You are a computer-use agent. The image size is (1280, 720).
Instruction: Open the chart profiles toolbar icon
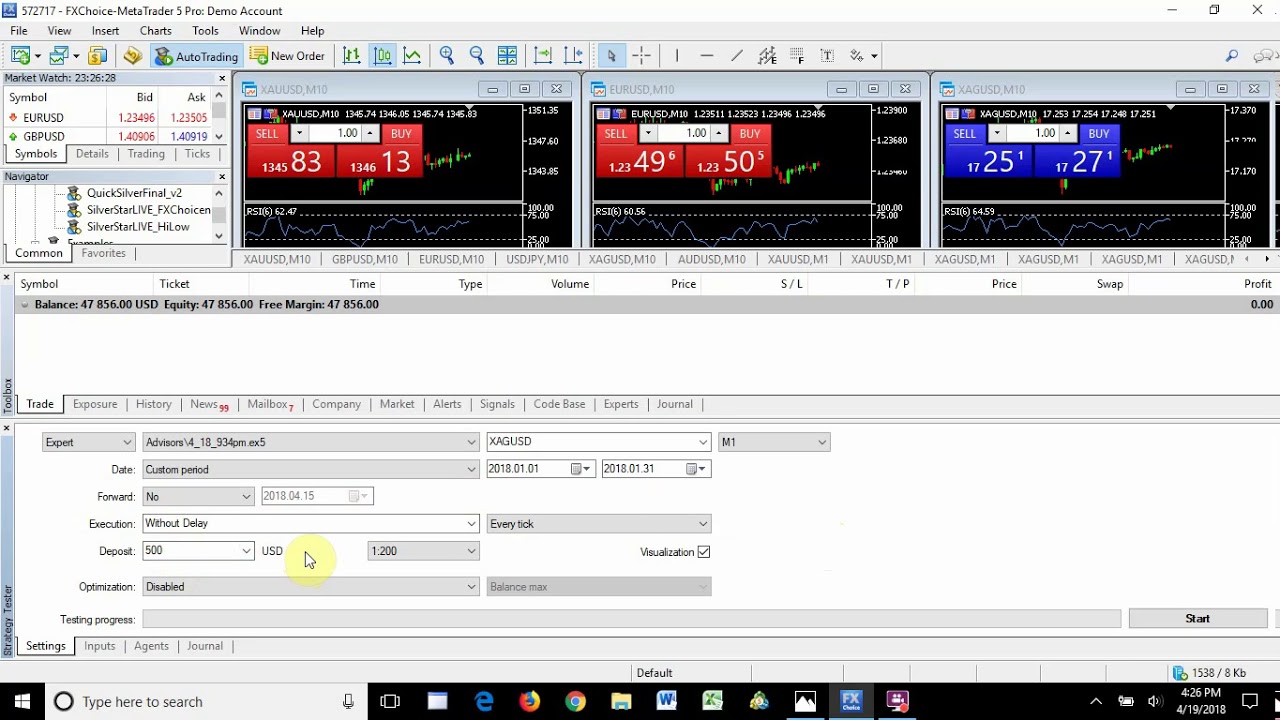coord(59,56)
